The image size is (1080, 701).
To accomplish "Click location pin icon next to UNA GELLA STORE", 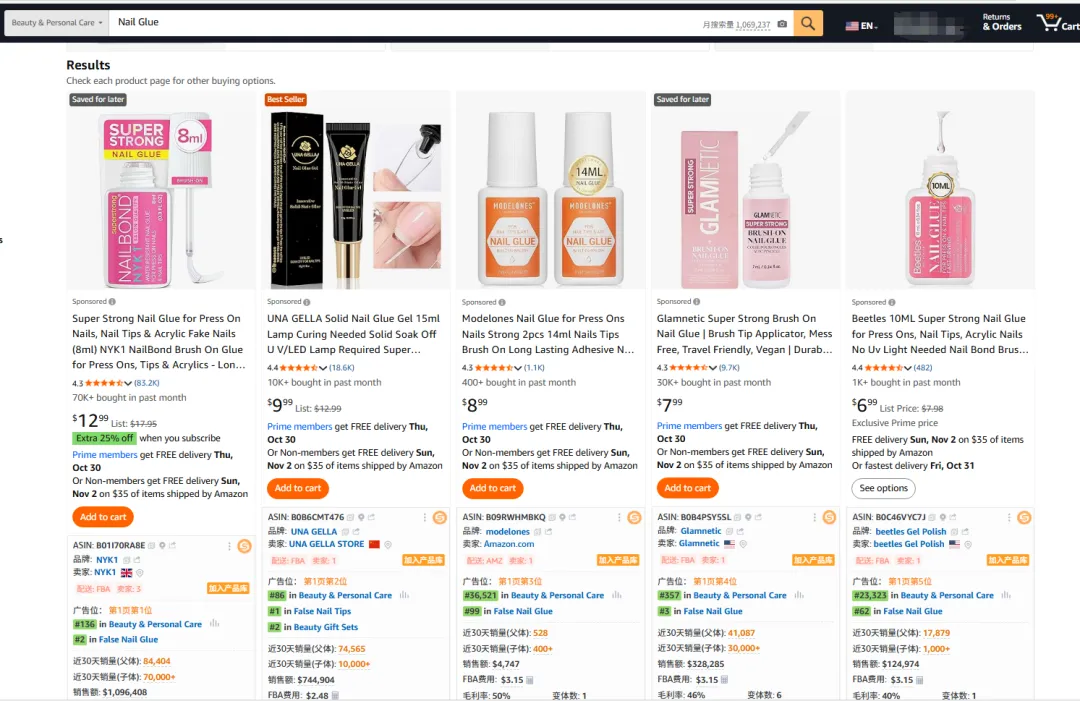I will [388, 544].
